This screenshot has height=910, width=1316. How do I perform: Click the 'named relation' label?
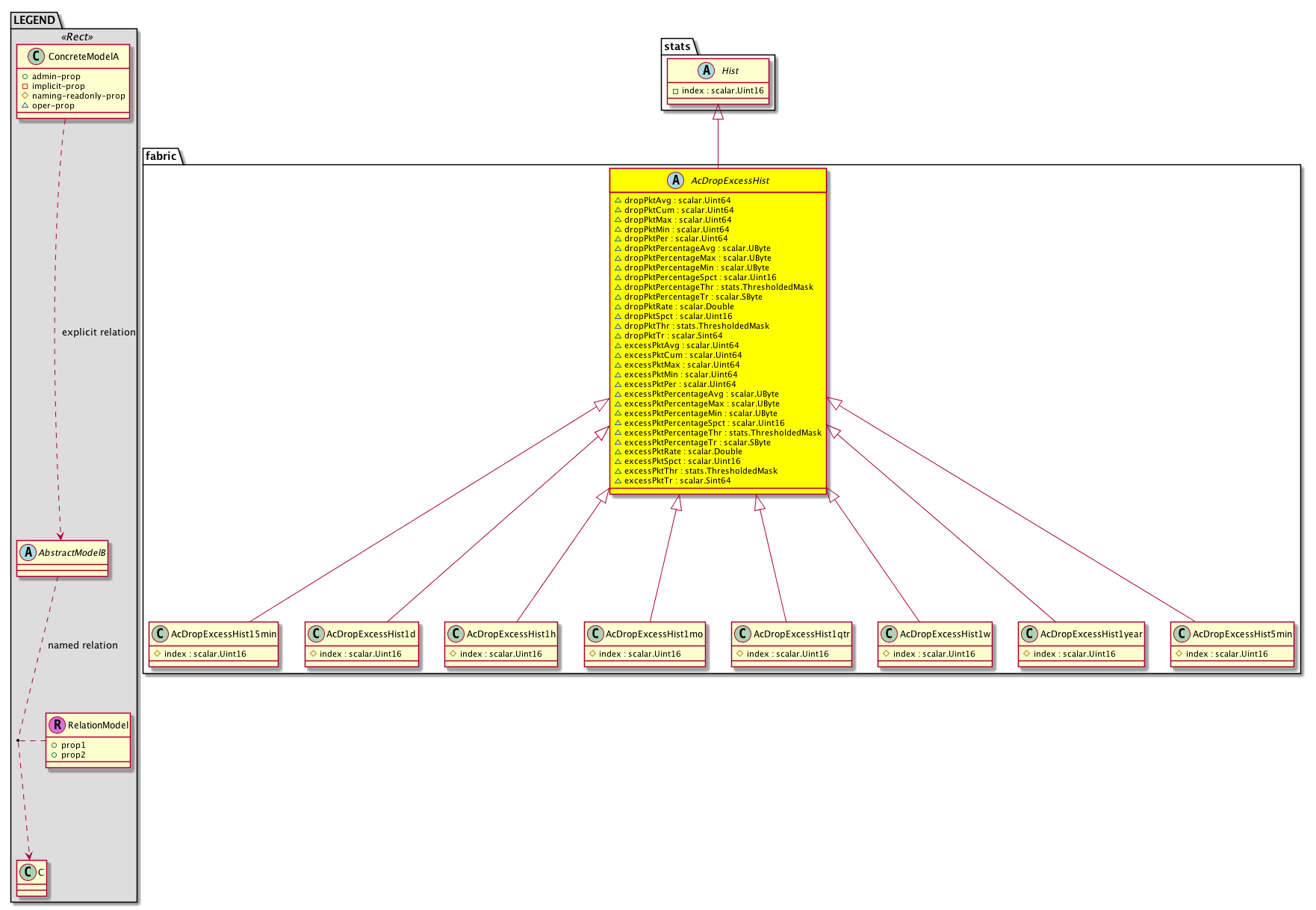83,646
